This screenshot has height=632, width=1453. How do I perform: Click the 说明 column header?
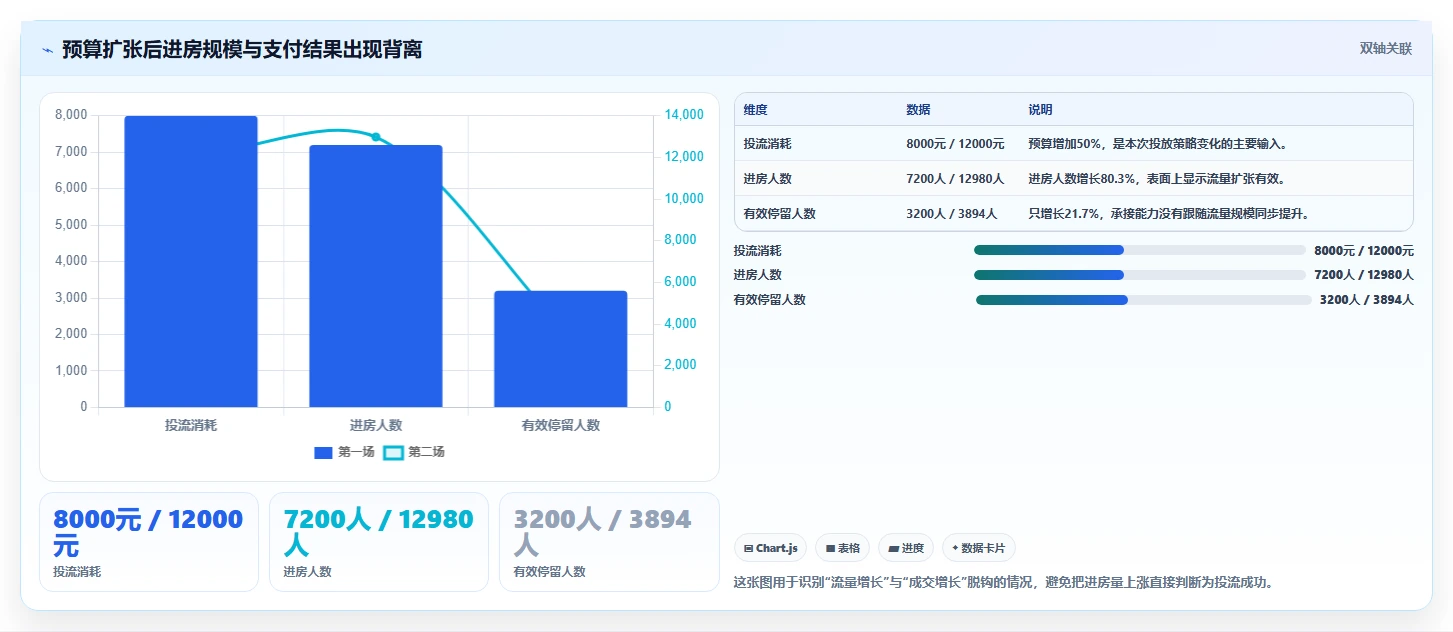[1040, 110]
